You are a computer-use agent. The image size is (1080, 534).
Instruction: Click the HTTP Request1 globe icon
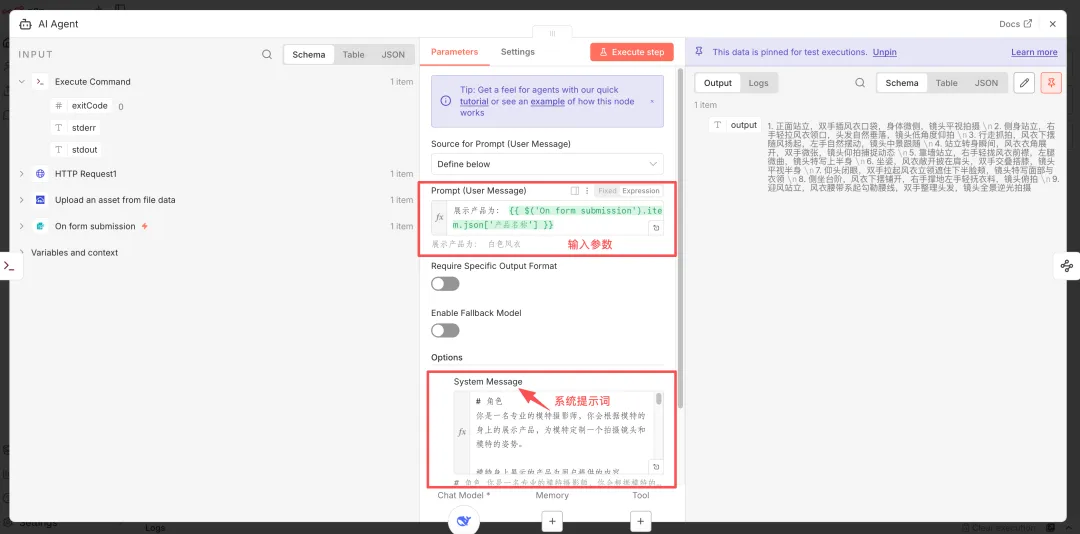tap(40, 174)
